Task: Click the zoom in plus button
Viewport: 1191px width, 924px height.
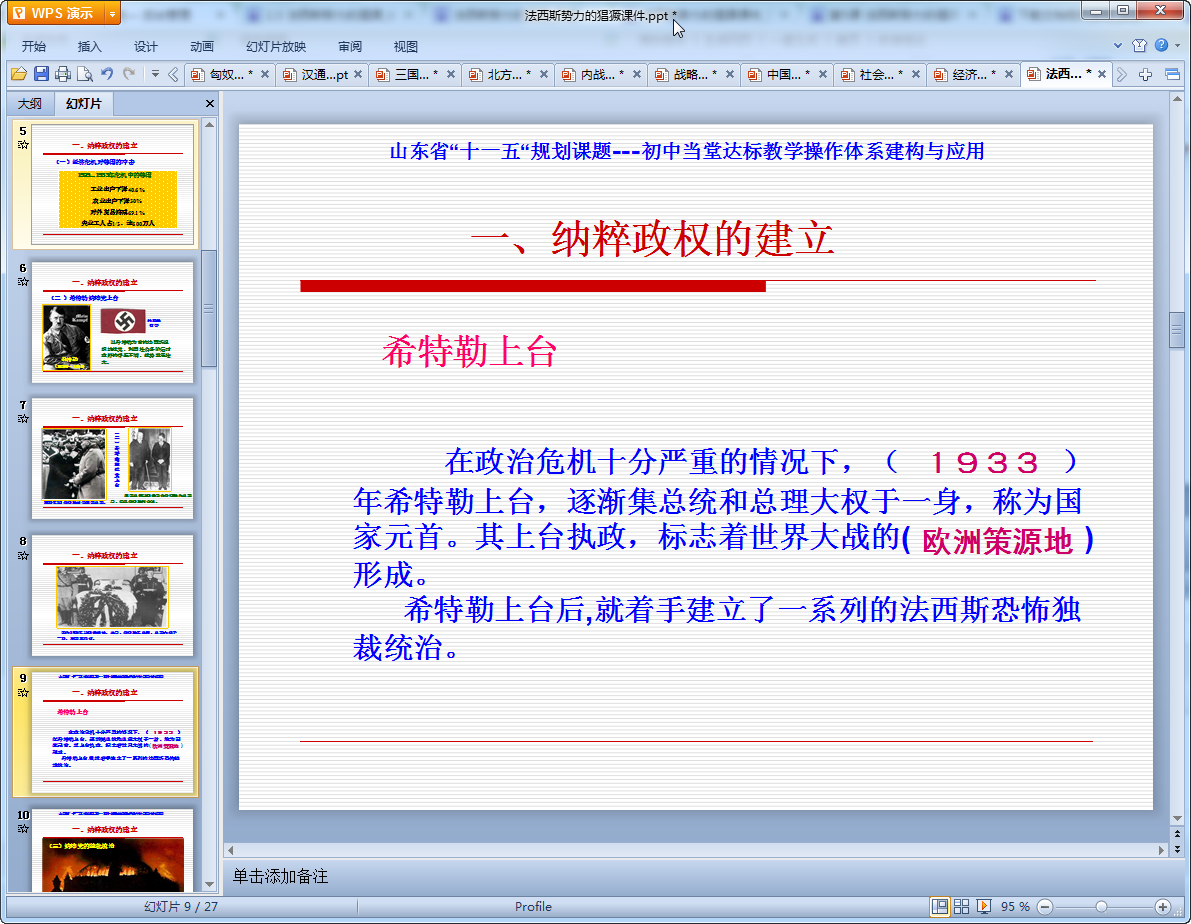Action: (1162, 907)
